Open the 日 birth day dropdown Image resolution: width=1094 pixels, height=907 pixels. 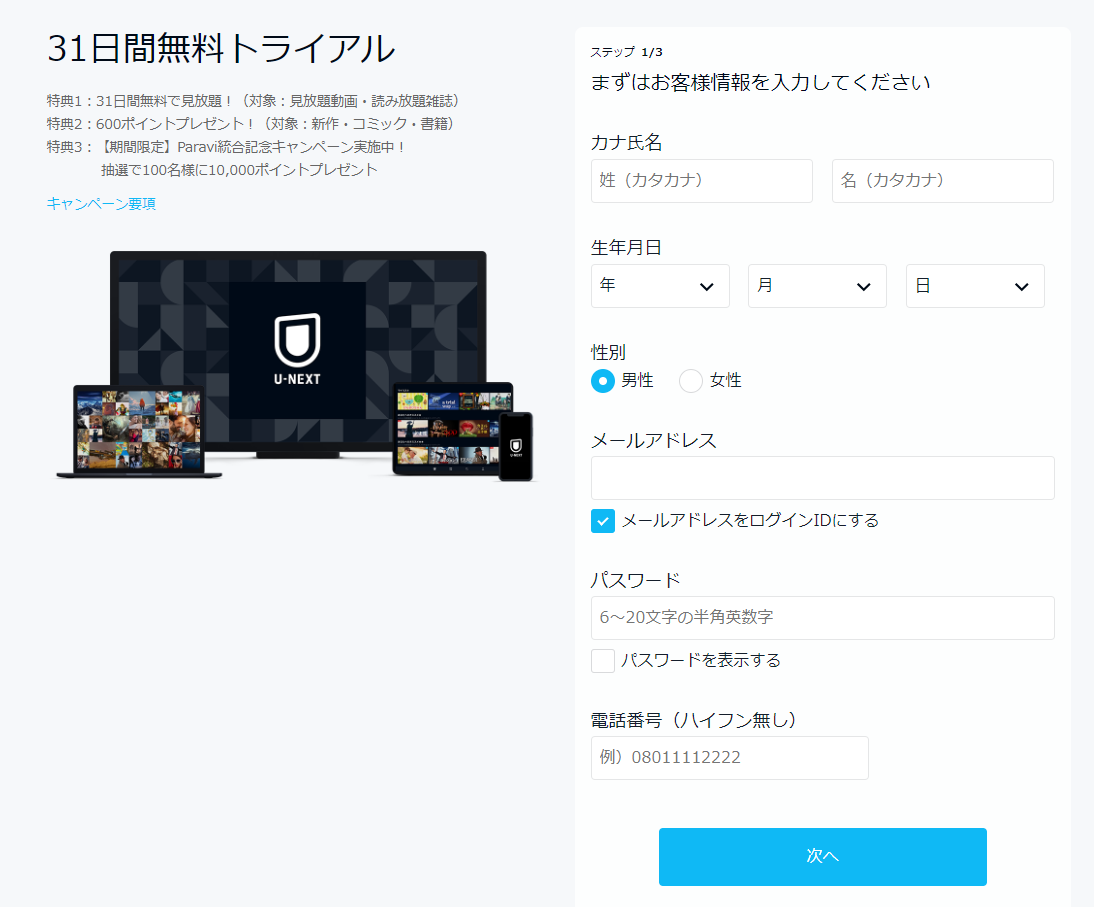(x=975, y=286)
